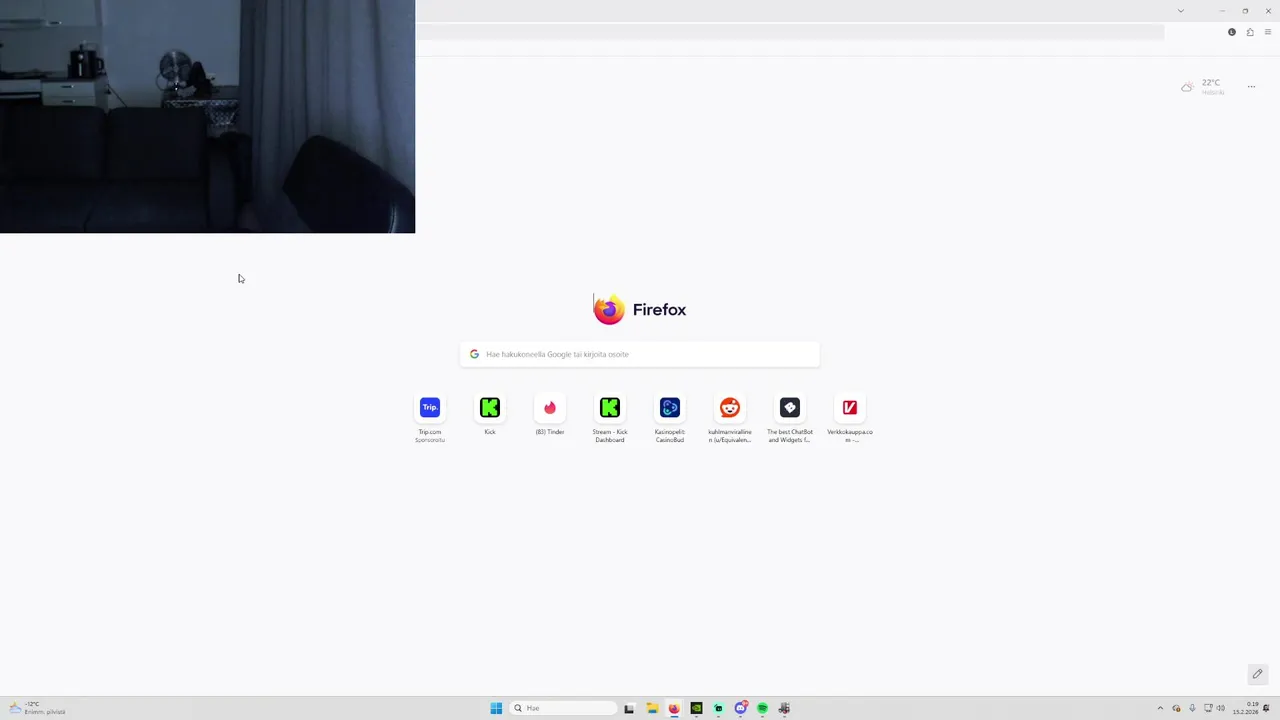
Task: Click the Google search box on Firefox page
Action: pyautogui.click(x=640, y=354)
